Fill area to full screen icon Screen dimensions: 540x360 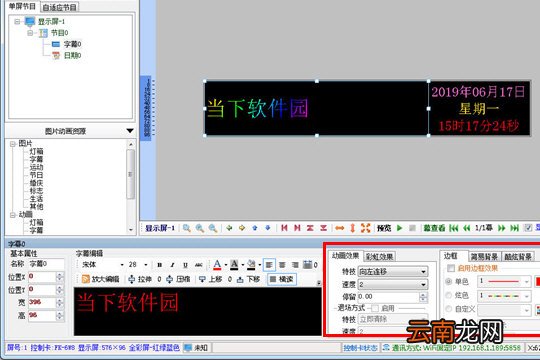365,228
